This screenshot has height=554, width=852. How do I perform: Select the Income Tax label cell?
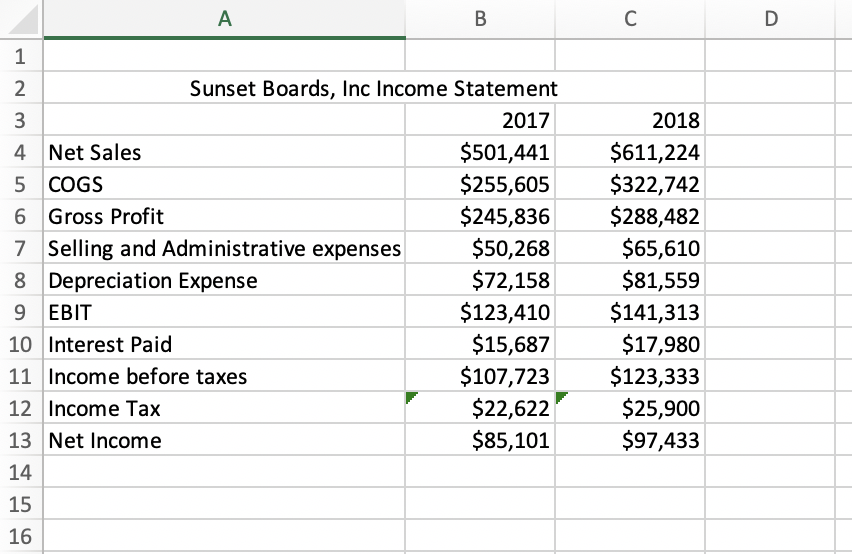point(224,408)
